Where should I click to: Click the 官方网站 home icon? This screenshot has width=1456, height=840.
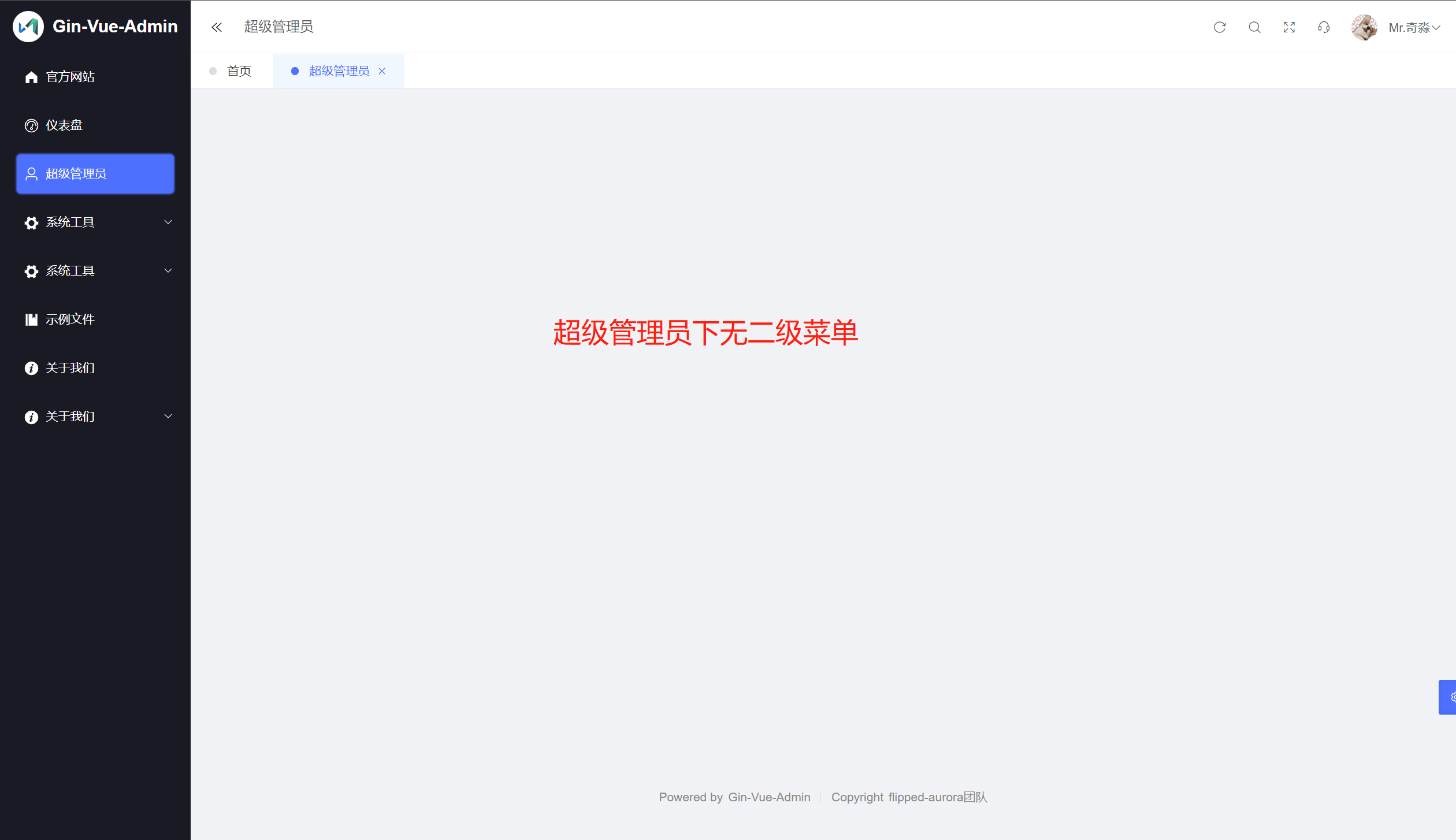(31, 76)
